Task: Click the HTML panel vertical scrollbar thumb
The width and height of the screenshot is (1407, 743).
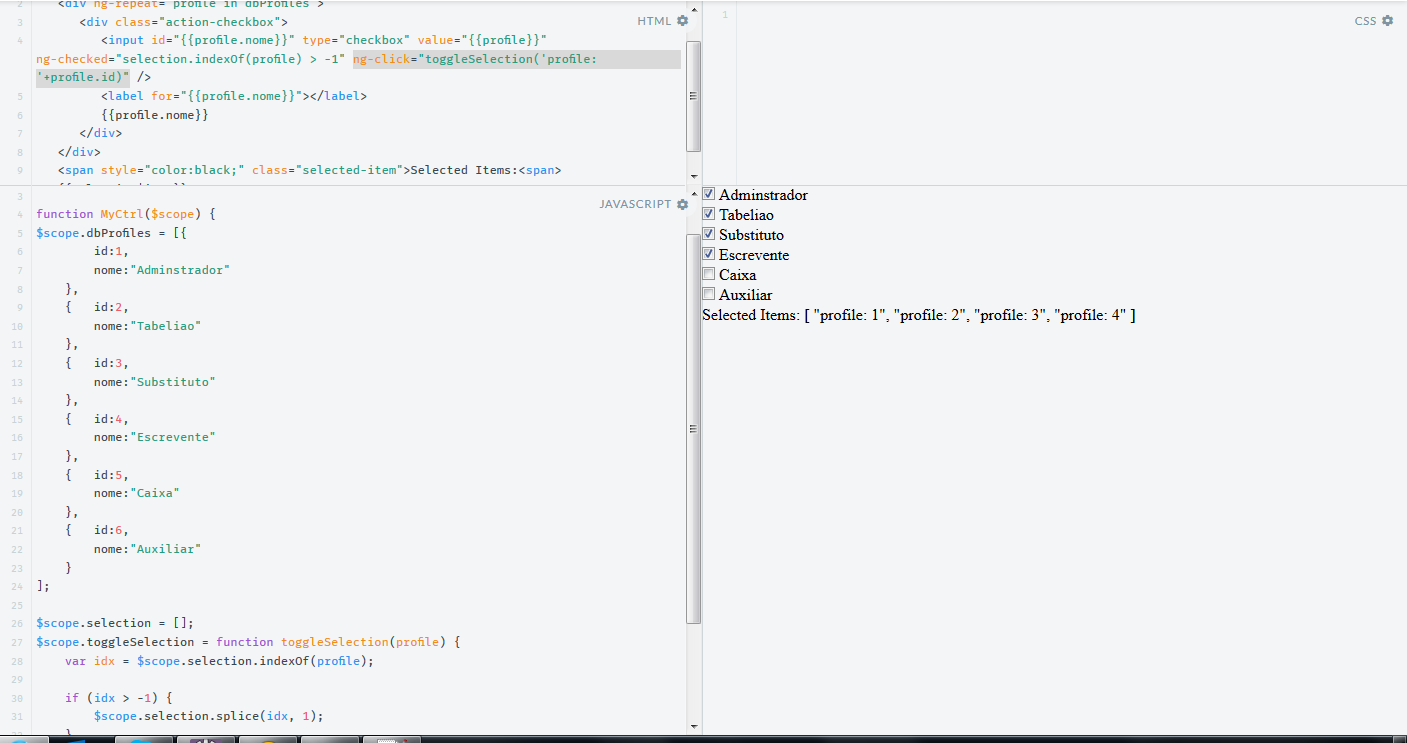Action: tap(694, 96)
